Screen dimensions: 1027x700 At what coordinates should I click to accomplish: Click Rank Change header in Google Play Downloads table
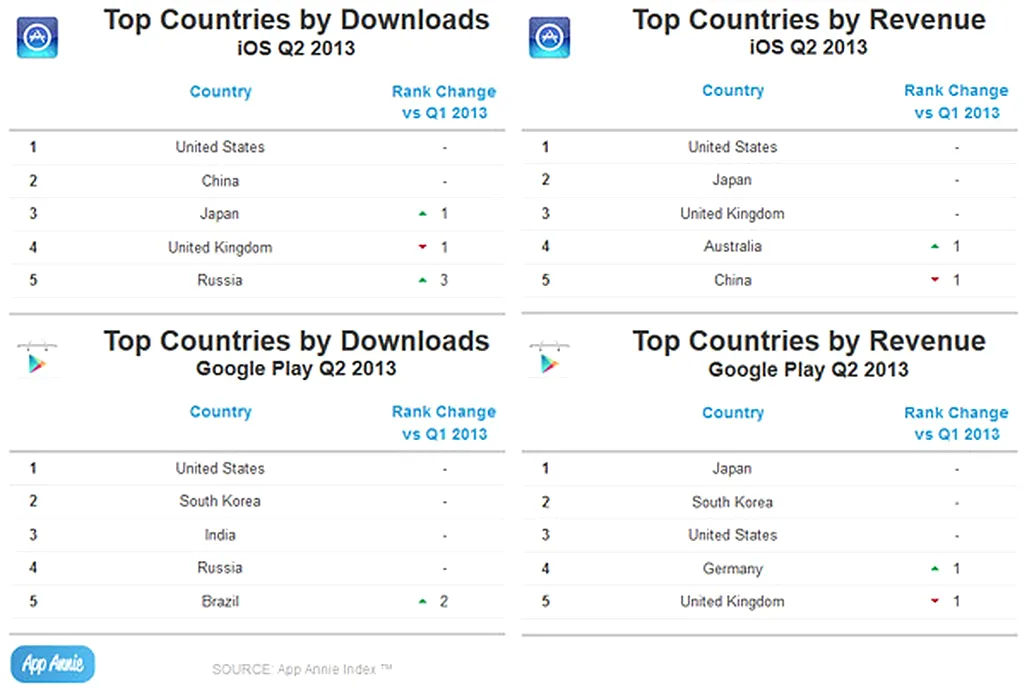click(444, 423)
